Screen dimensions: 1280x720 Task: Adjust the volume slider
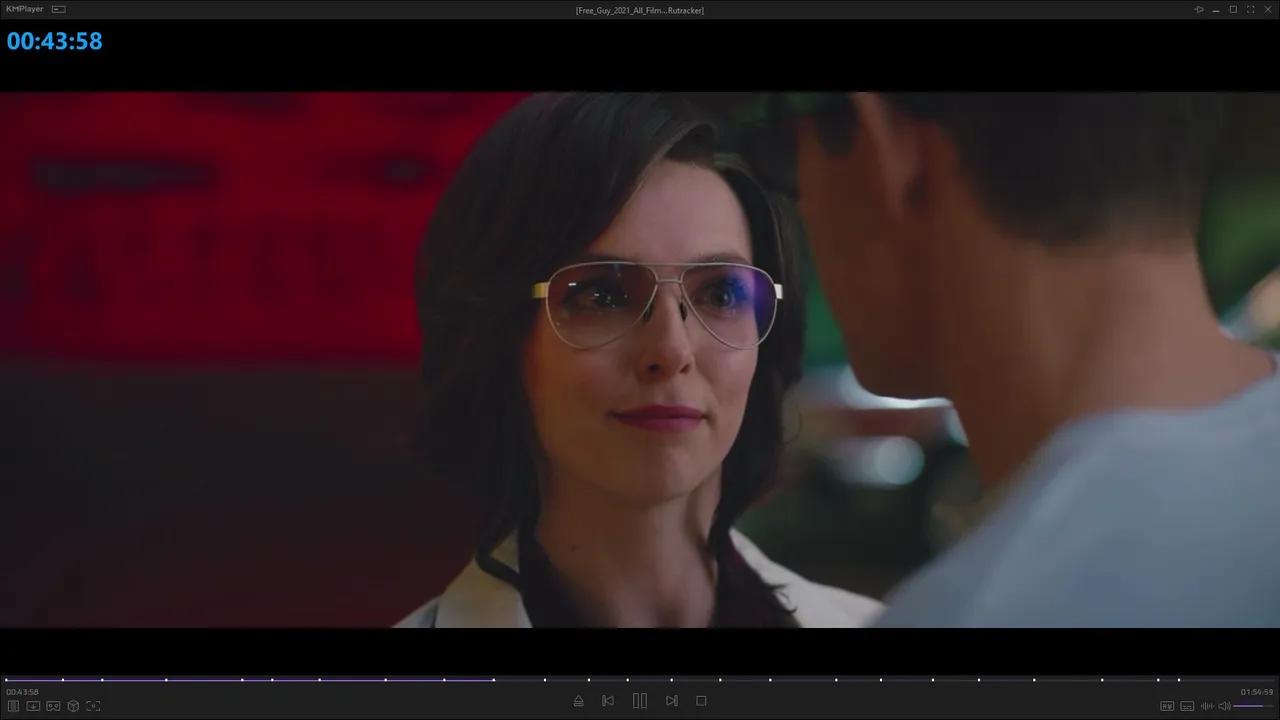click(1253, 706)
